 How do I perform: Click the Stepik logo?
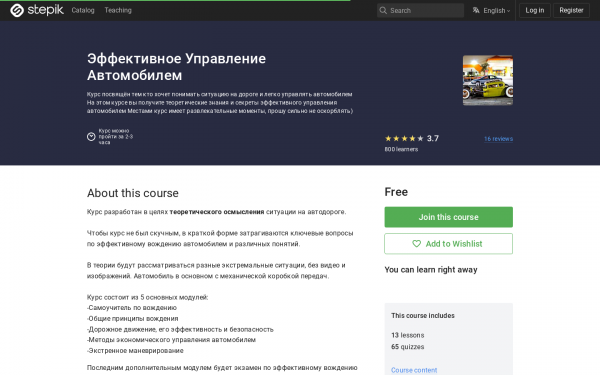pyautogui.click(x=37, y=10)
